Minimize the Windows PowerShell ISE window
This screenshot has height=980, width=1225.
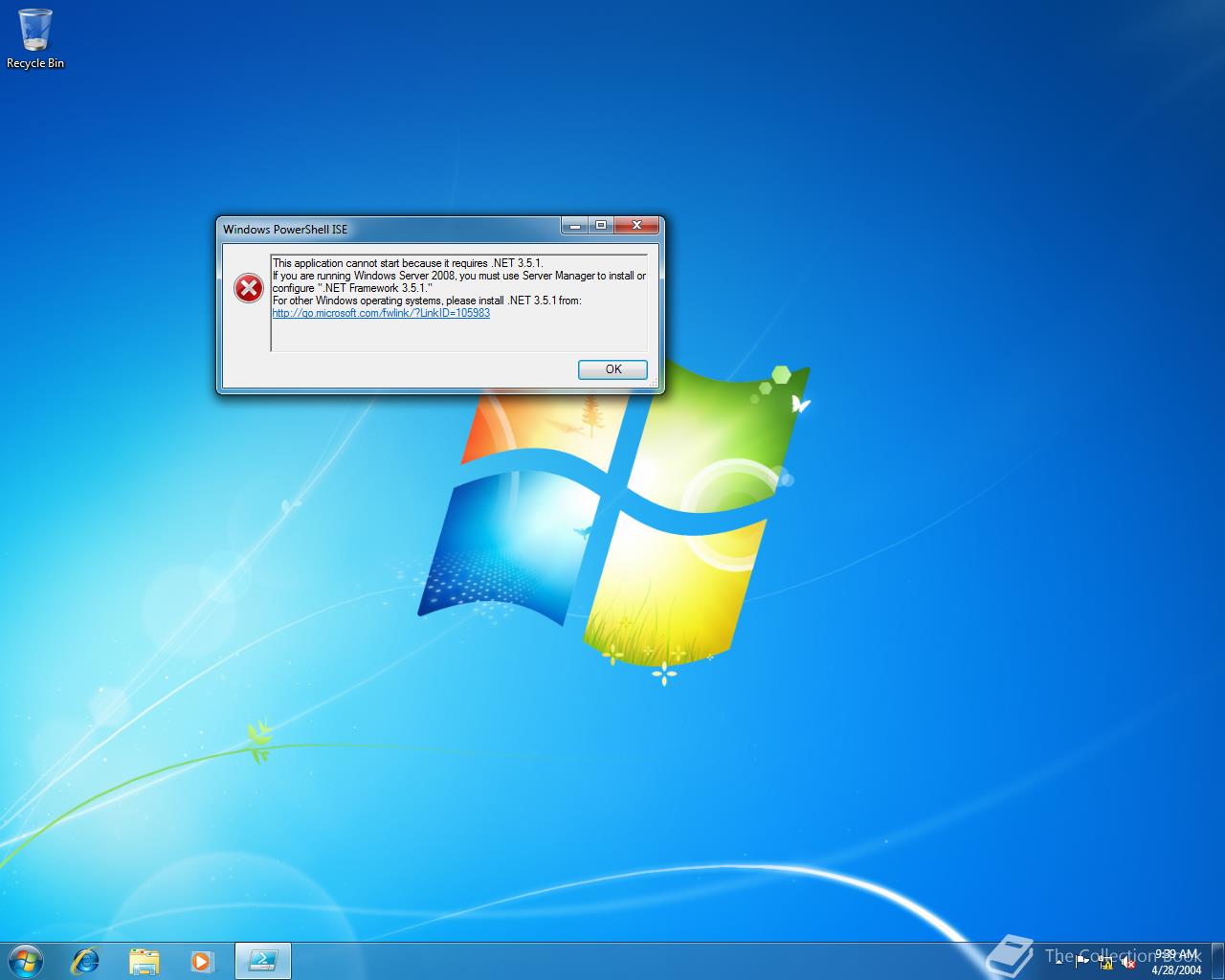click(574, 226)
